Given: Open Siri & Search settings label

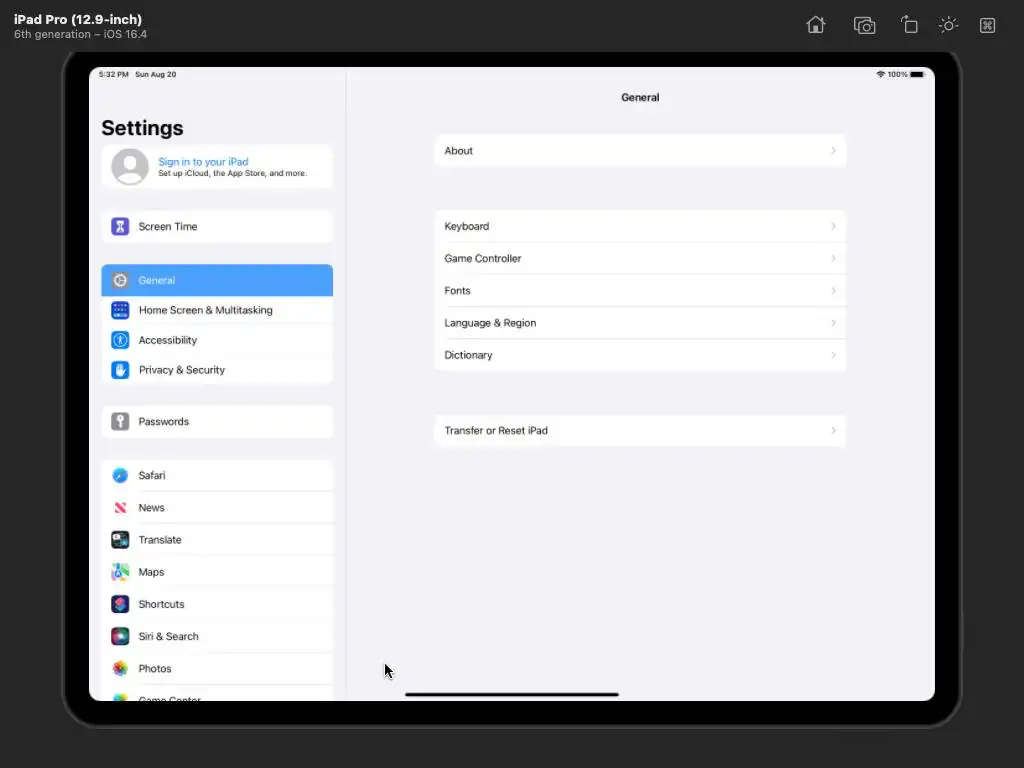Looking at the screenshot, I should tap(168, 636).
